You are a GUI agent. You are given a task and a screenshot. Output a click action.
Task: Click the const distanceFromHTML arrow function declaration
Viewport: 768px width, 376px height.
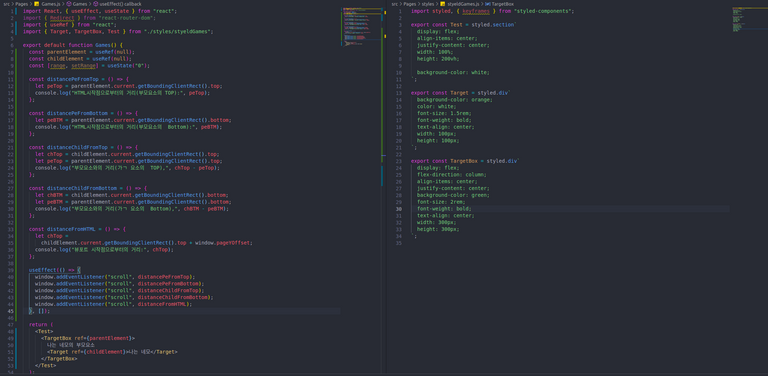tap(77, 229)
